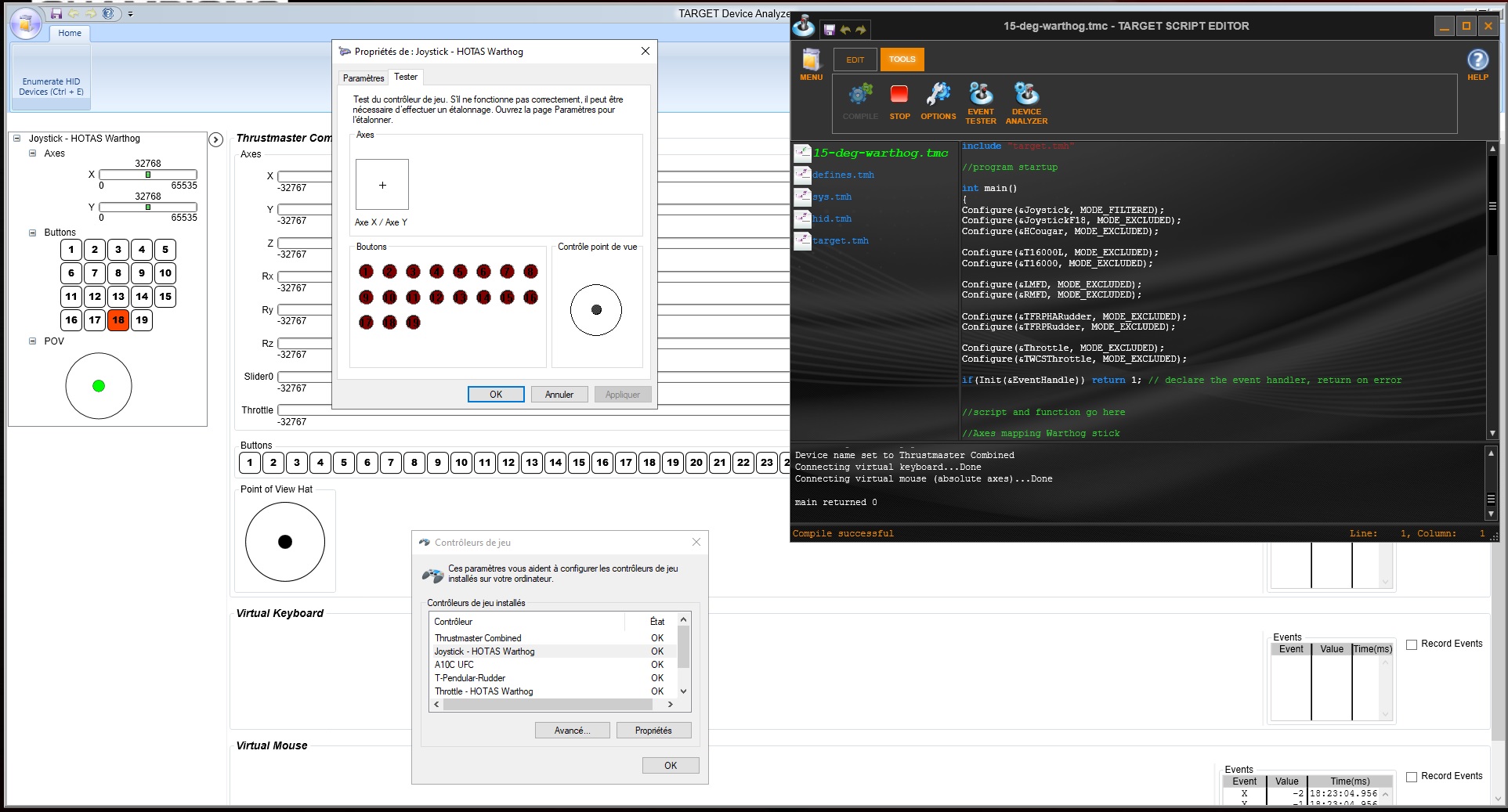The height and width of the screenshot is (812, 1508).
Task: Open quick access toolbar customize dropdown
Action: [x=130, y=14]
